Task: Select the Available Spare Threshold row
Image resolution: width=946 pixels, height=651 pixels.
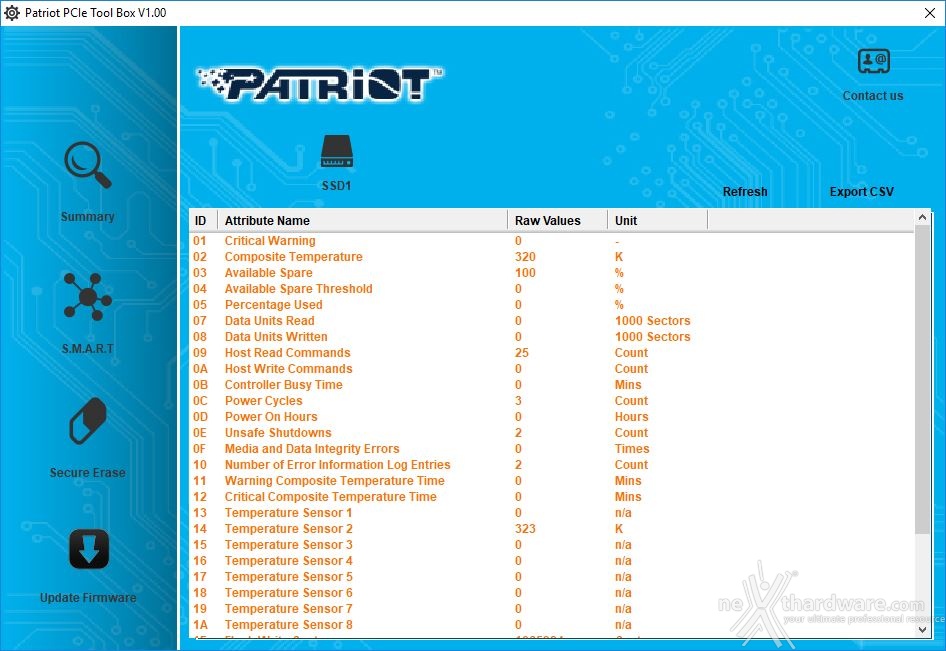Action: pos(551,288)
